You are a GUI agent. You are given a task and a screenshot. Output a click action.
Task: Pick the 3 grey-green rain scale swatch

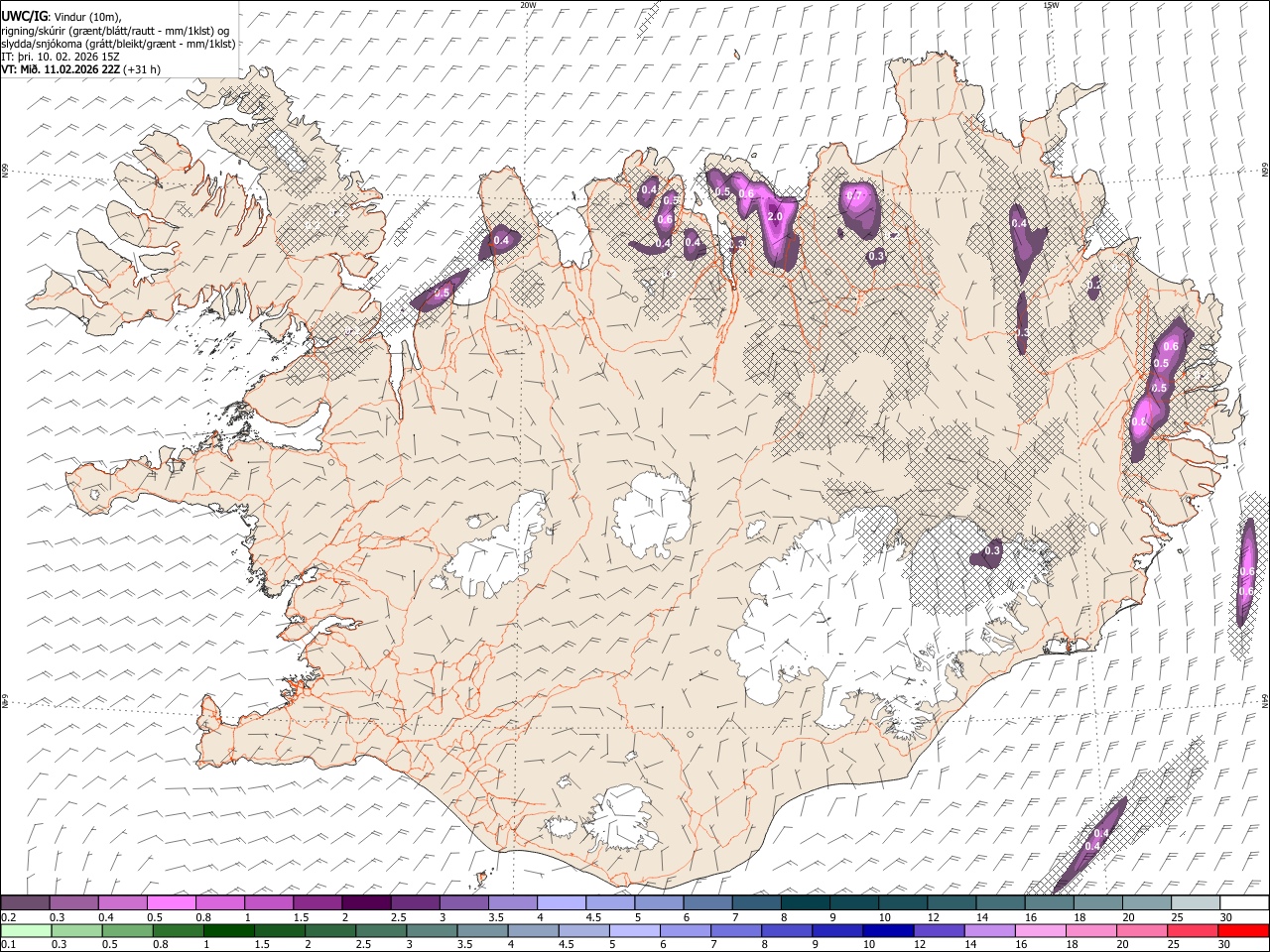click(x=431, y=930)
